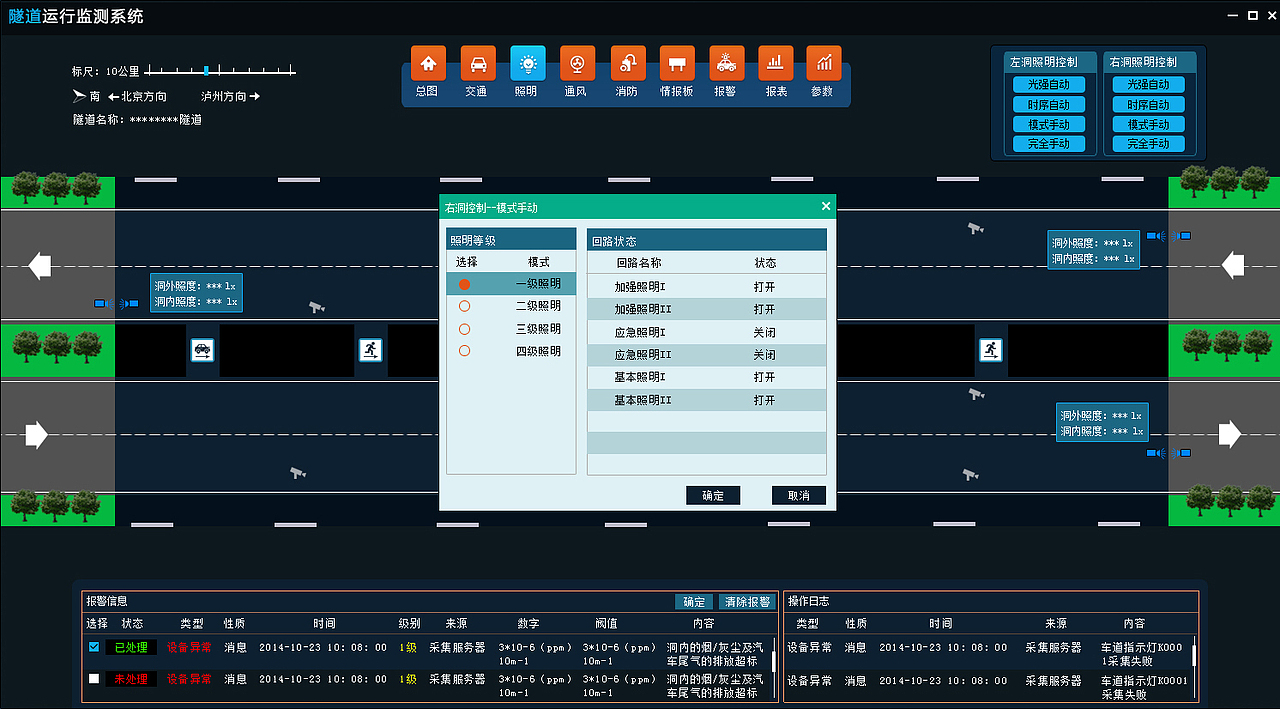Choose 时序自动 for left tunnel lighting
1280x709 pixels.
point(1049,104)
